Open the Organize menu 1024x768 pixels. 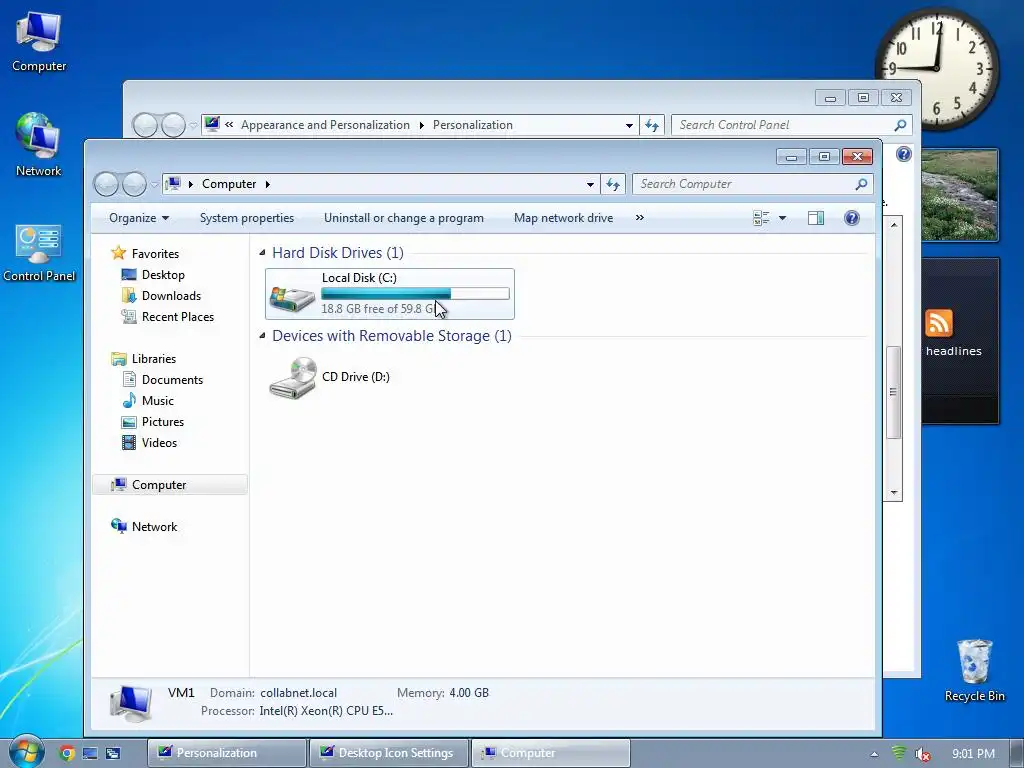[x=138, y=218]
